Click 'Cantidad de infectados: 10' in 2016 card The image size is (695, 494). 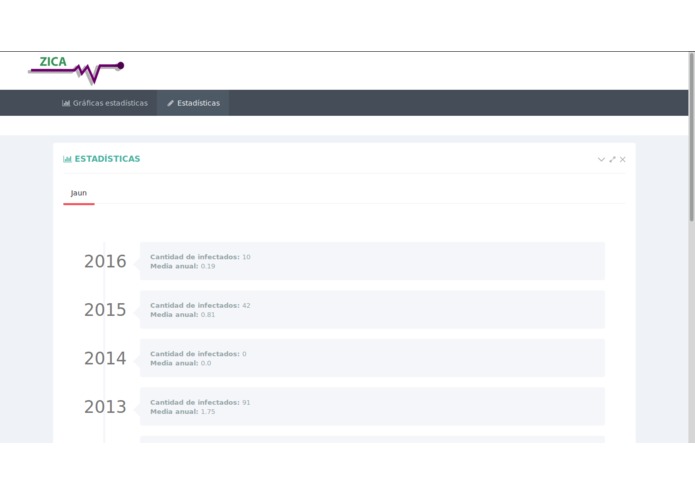coord(200,257)
